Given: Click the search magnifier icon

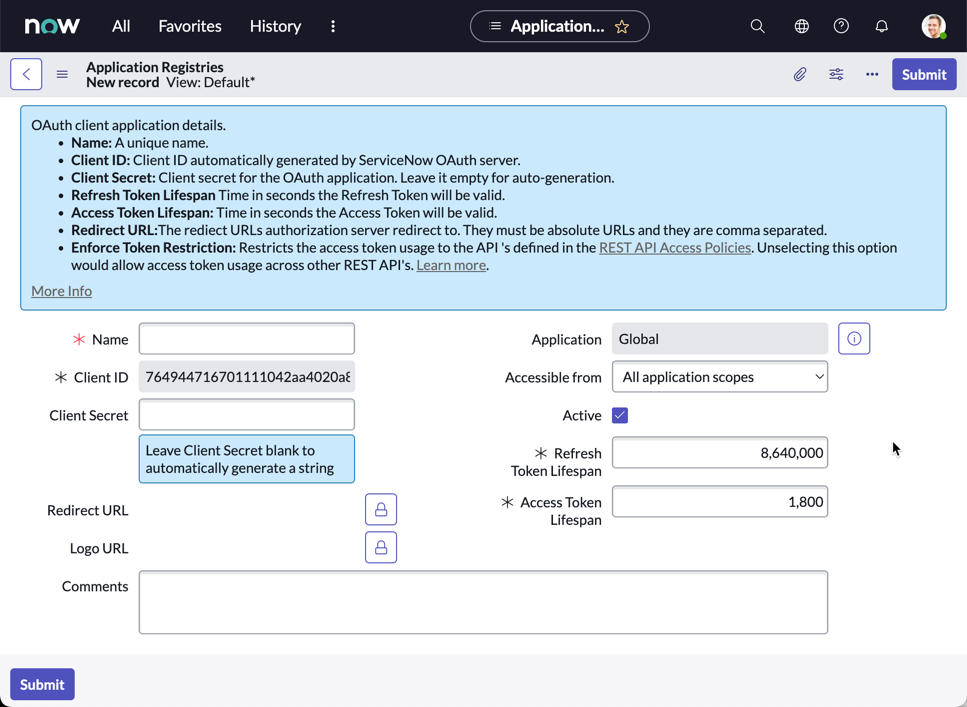Looking at the screenshot, I should [757, 26].
